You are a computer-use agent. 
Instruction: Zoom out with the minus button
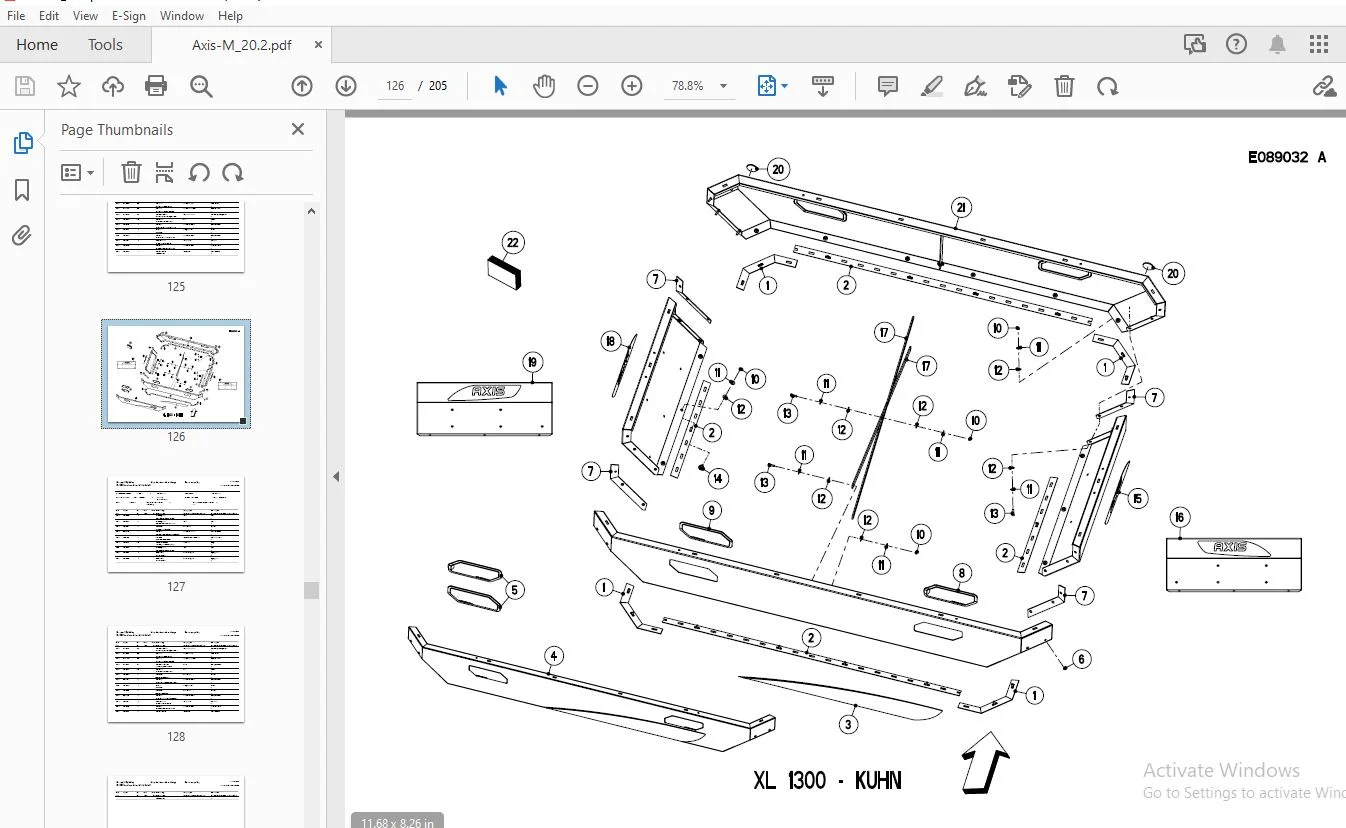pos(588,86)
